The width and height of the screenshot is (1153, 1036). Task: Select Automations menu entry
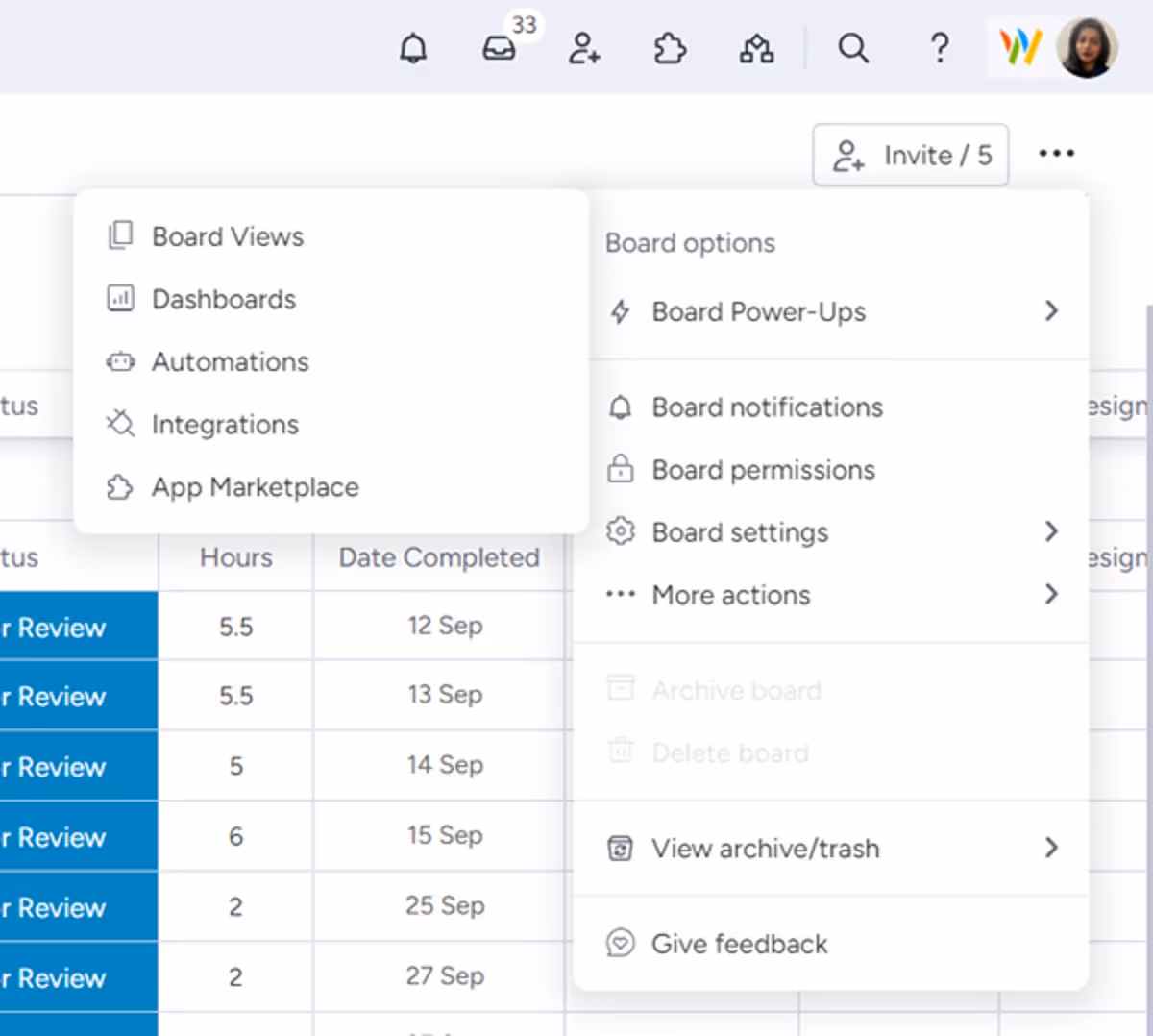point(331,361)
